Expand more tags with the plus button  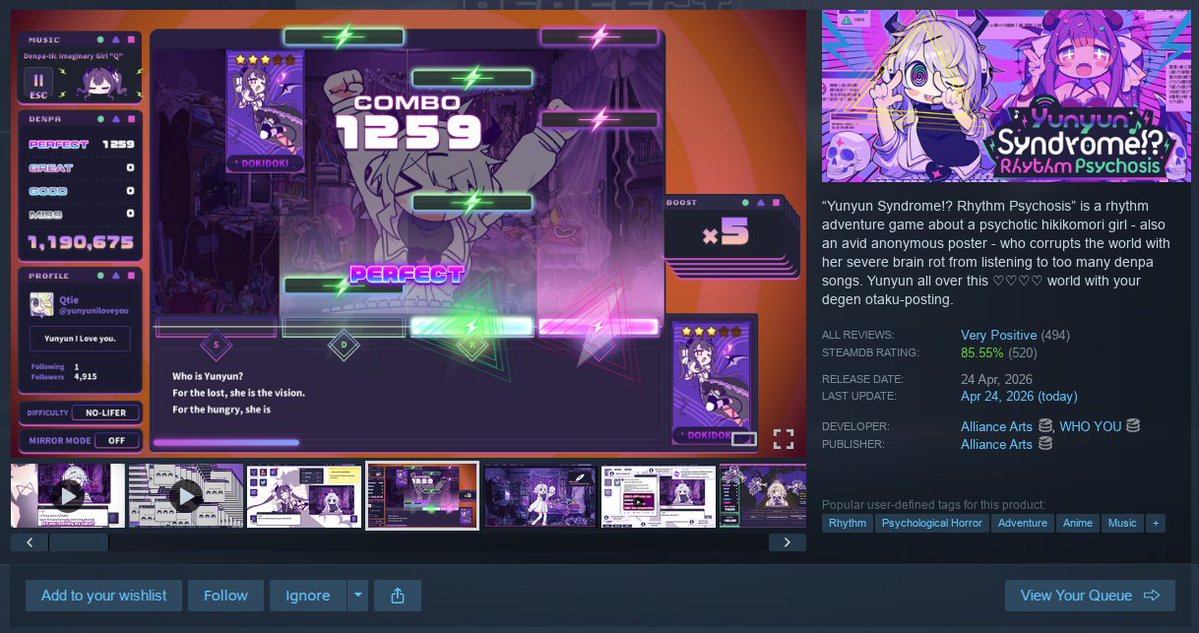(x=1155, y=523)
